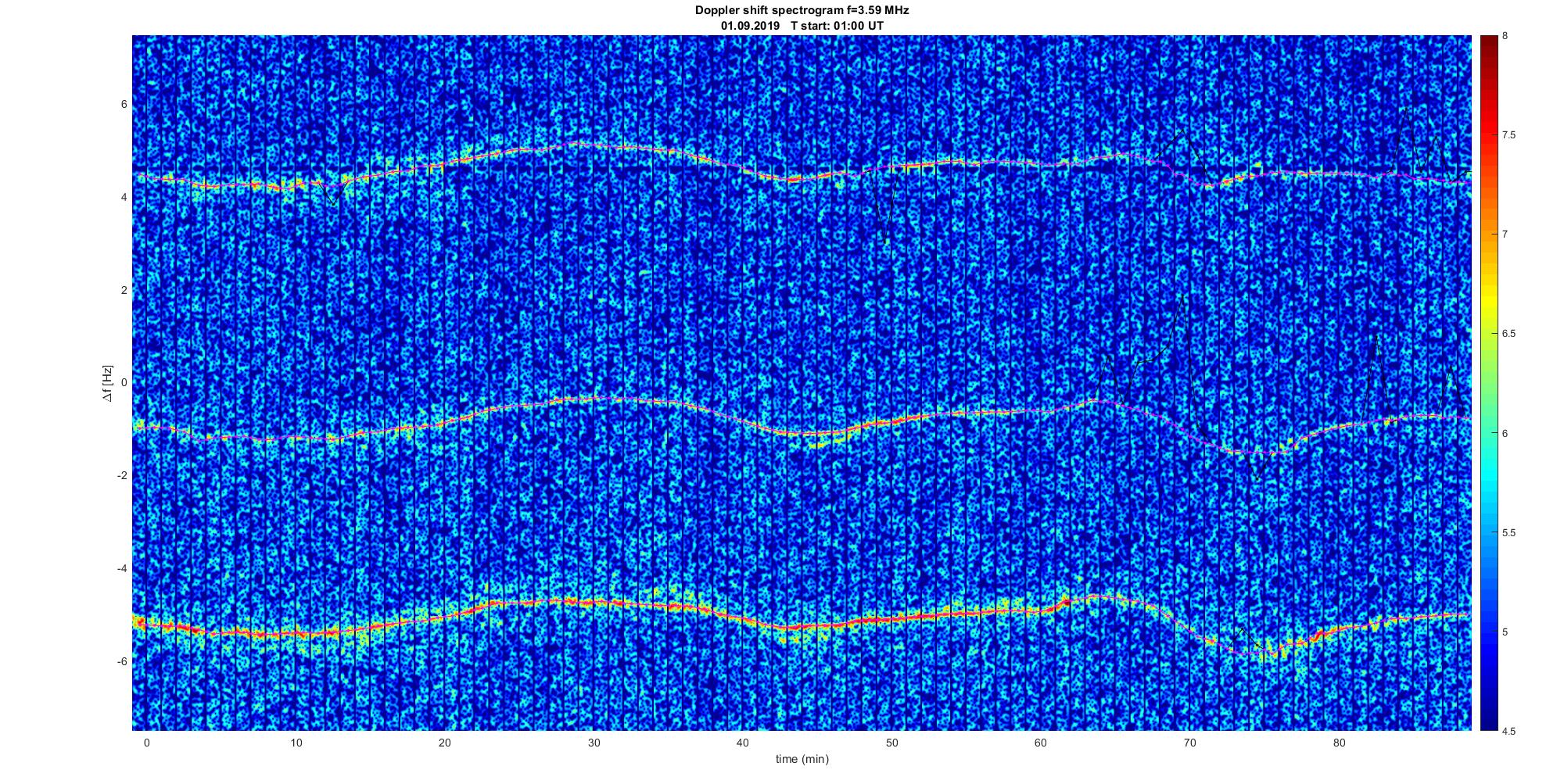Click the yellow region of the colorbar

point(1488,301)
